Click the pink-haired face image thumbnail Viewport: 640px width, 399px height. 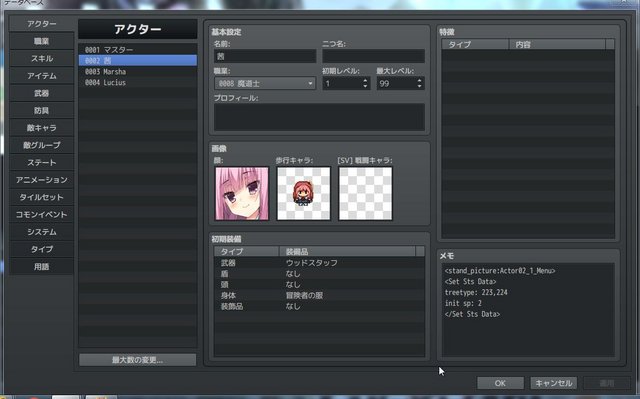242,193
